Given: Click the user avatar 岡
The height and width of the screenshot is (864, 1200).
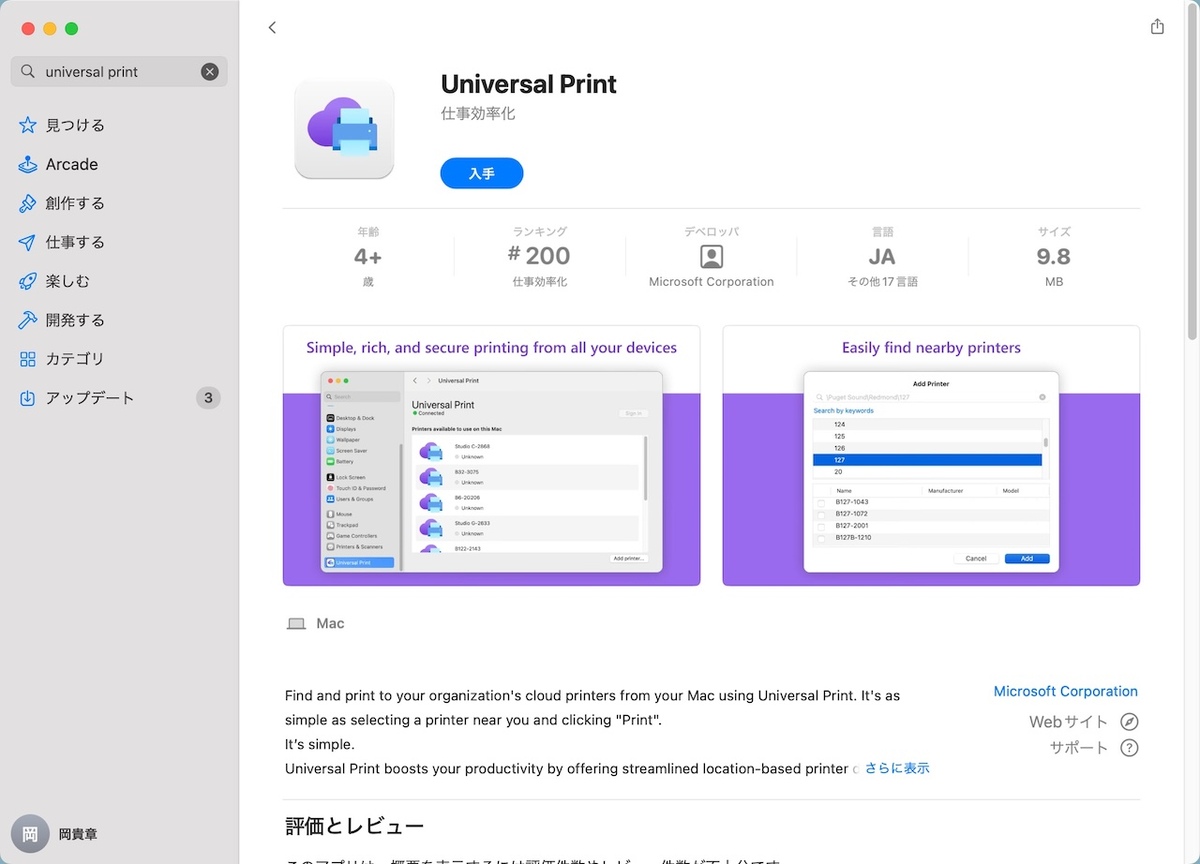Looking at the screenshot, I should tap(30, 833).
